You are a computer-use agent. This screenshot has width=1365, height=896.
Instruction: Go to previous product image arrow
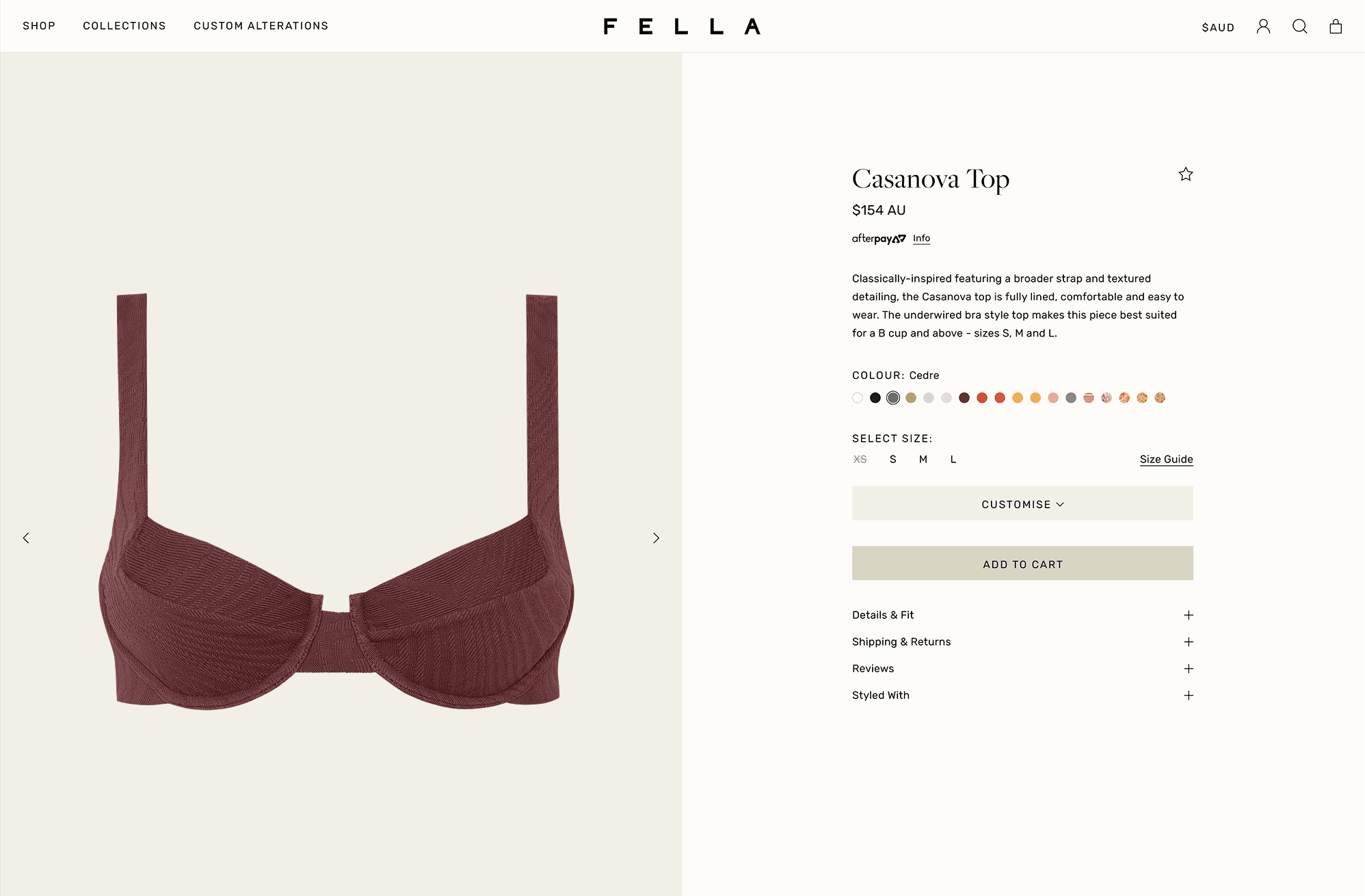pyautogui.click(x=26, y=538)
